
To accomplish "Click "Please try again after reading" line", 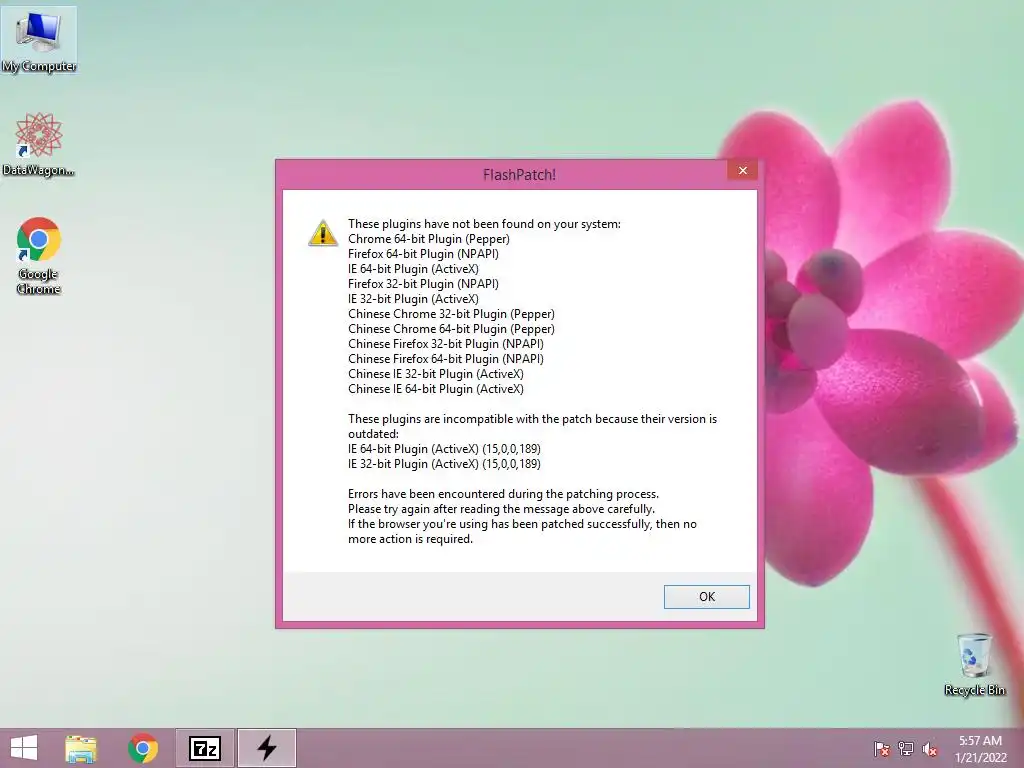I will pos(502,509).
